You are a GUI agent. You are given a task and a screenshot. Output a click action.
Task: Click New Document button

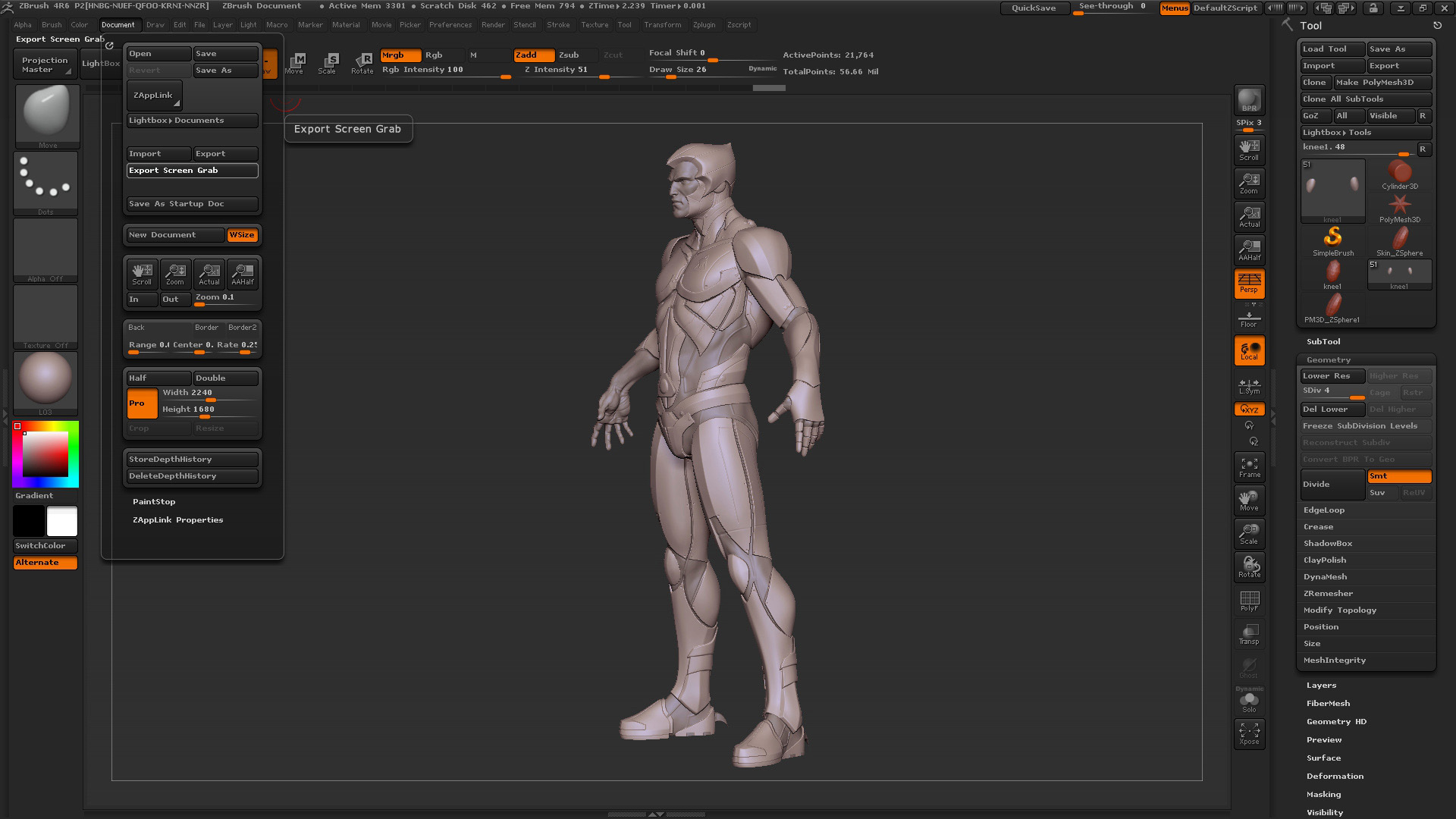click(175, 235)
